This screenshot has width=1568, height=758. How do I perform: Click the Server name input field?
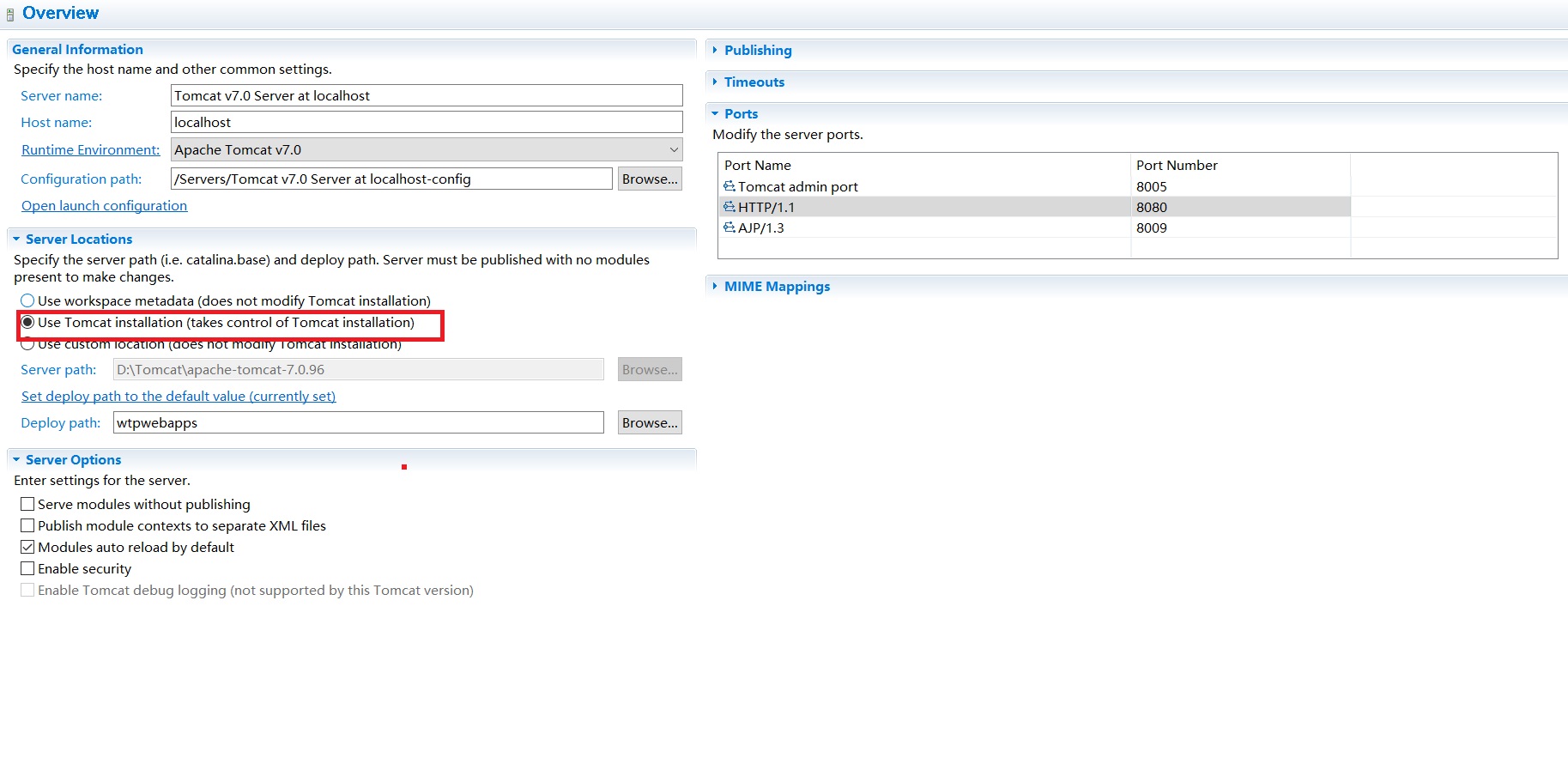(427, 95)
